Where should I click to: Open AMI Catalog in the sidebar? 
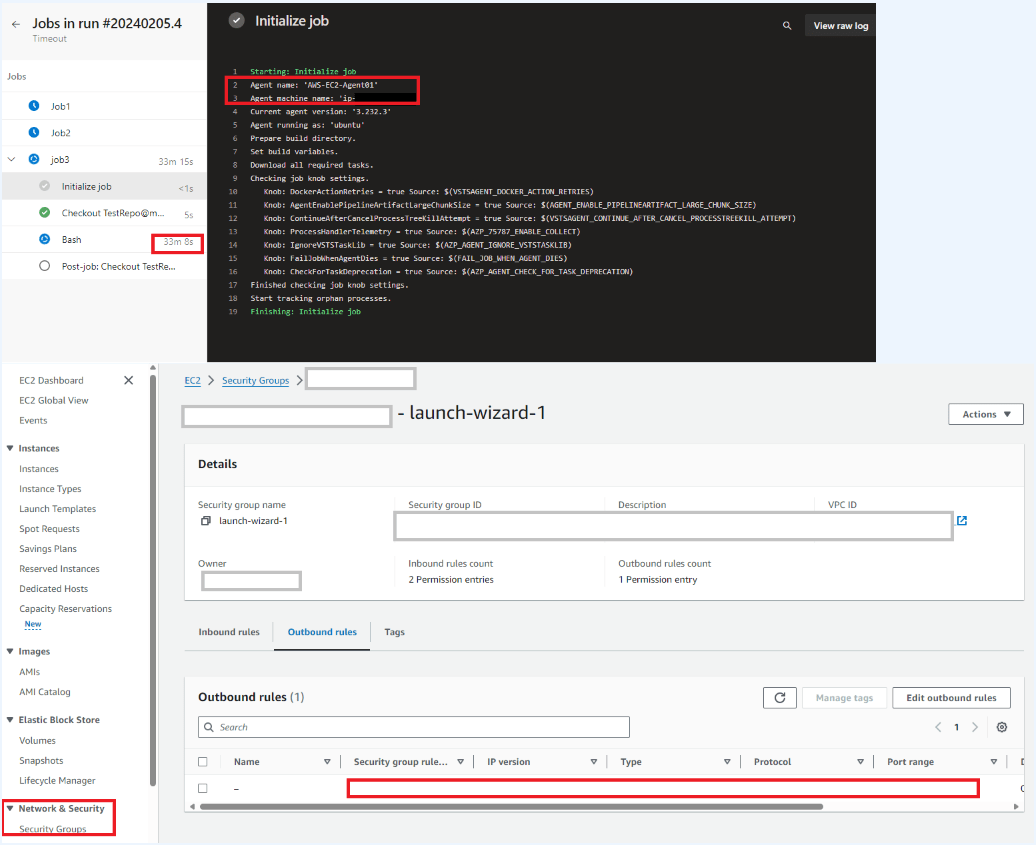click(x=44, y=692)
